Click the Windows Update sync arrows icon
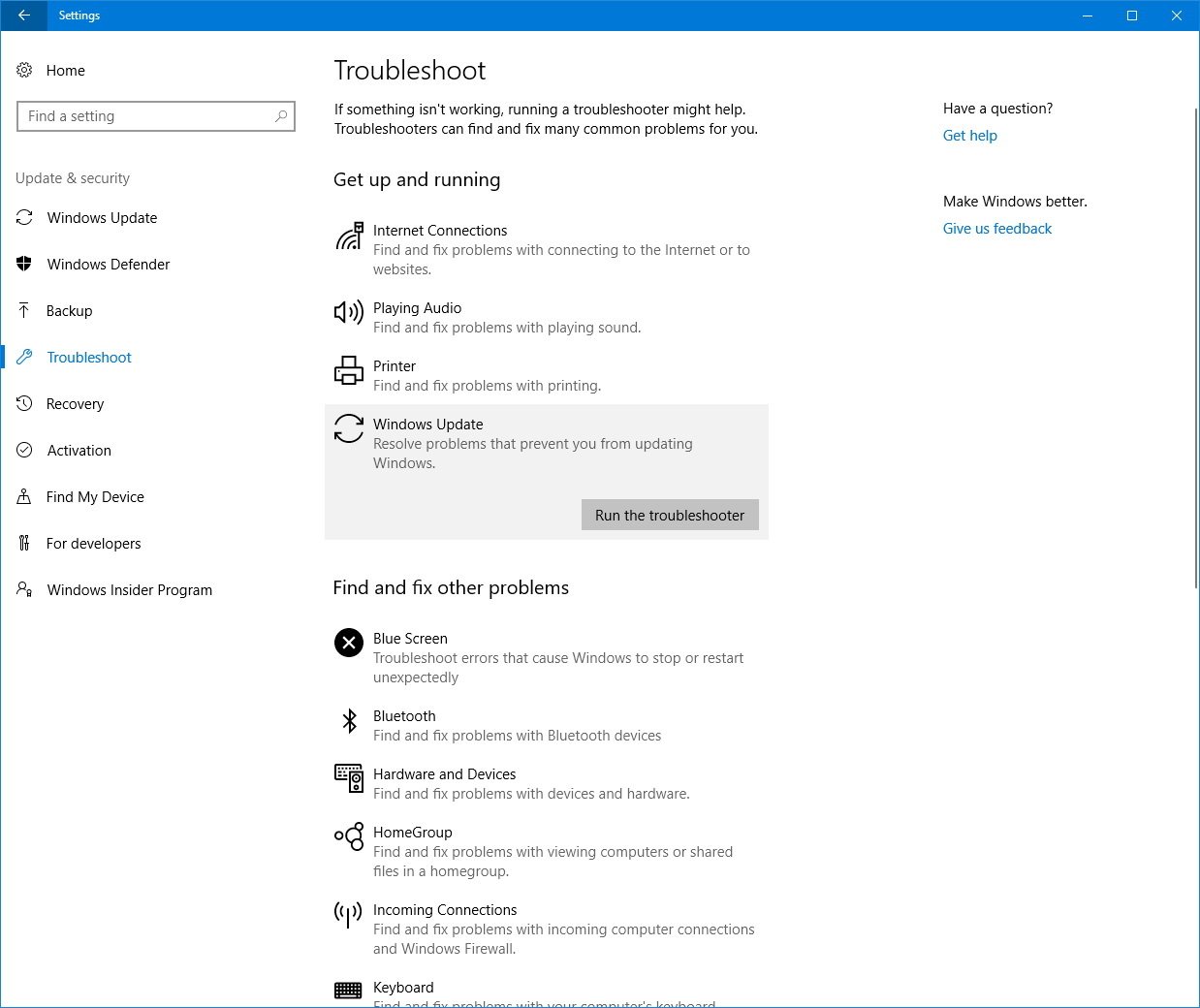 pyautogui.click(x=348, y=428)
